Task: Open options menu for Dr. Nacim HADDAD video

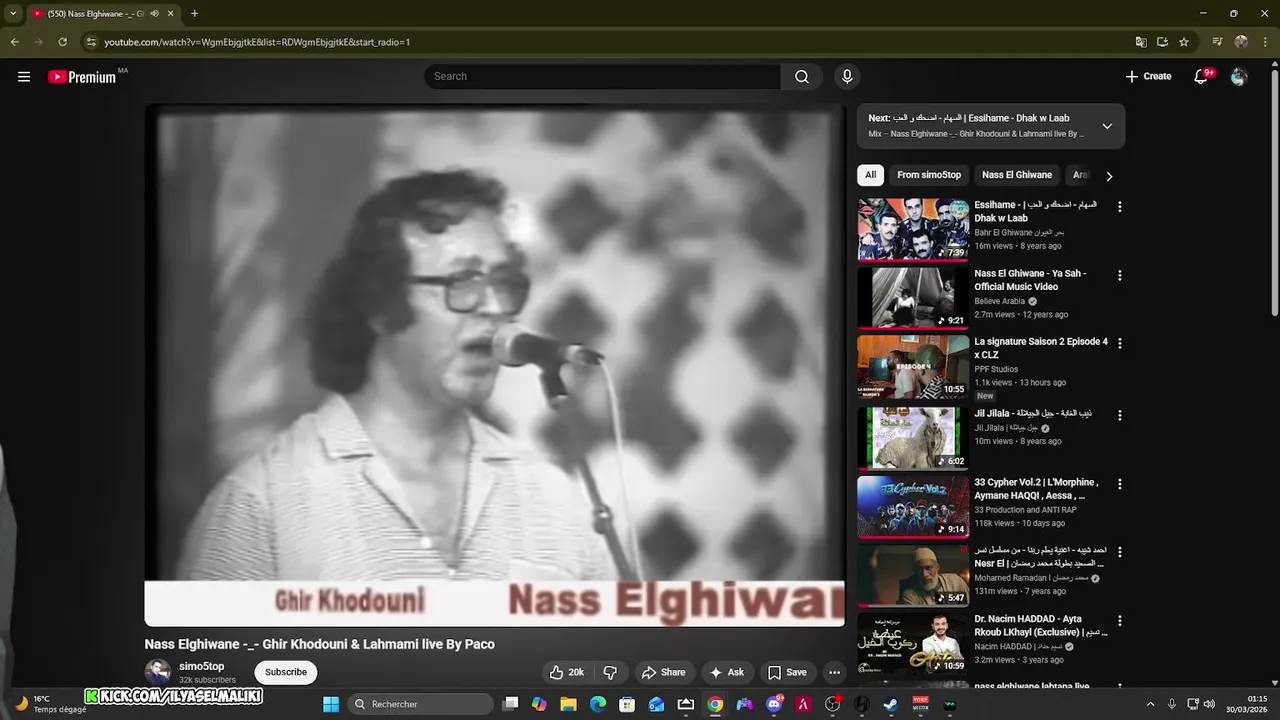Action: [1120, 620]
